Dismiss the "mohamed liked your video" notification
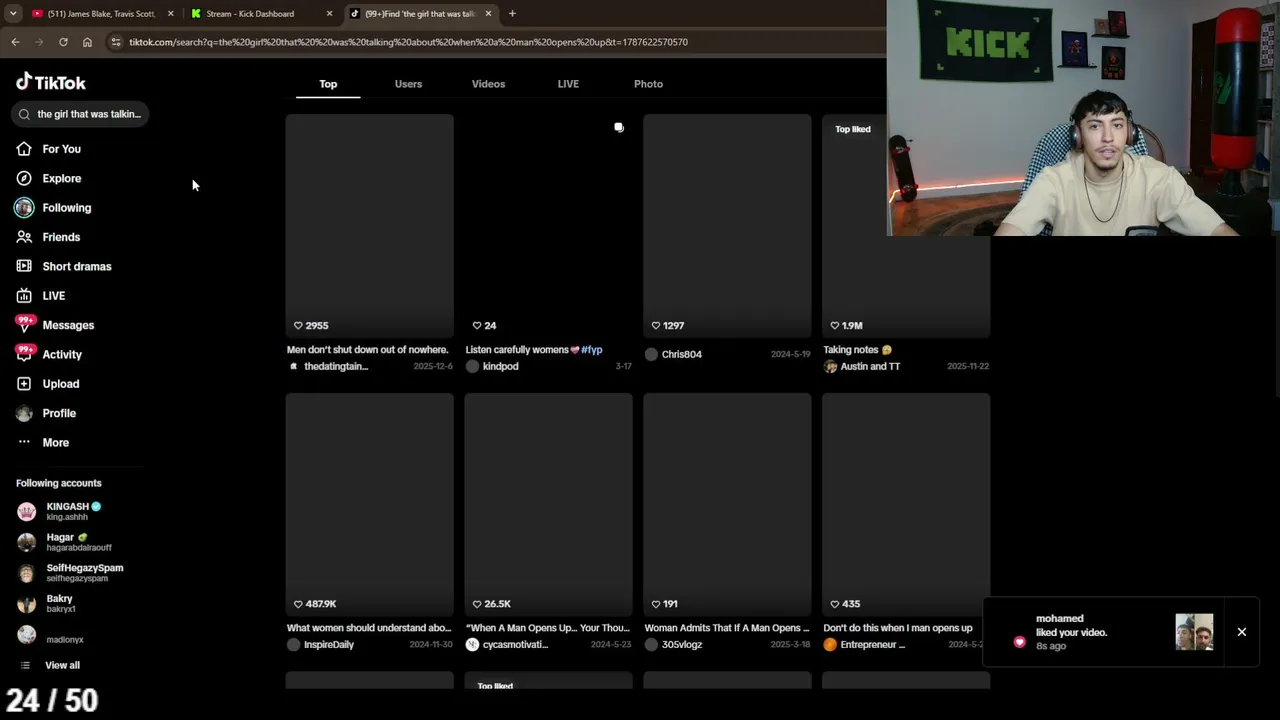The width and height of the screenshot is (1280, 720). 1242,632
